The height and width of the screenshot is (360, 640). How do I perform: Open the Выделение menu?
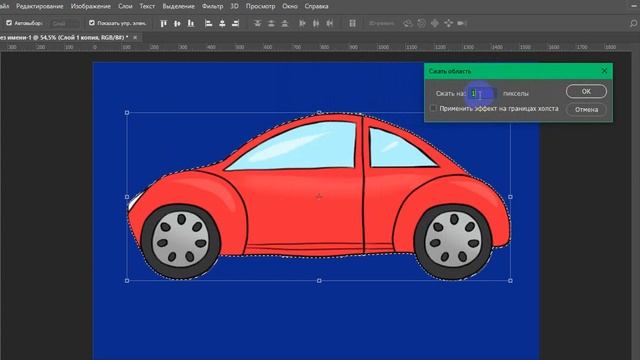click(178, 6)
